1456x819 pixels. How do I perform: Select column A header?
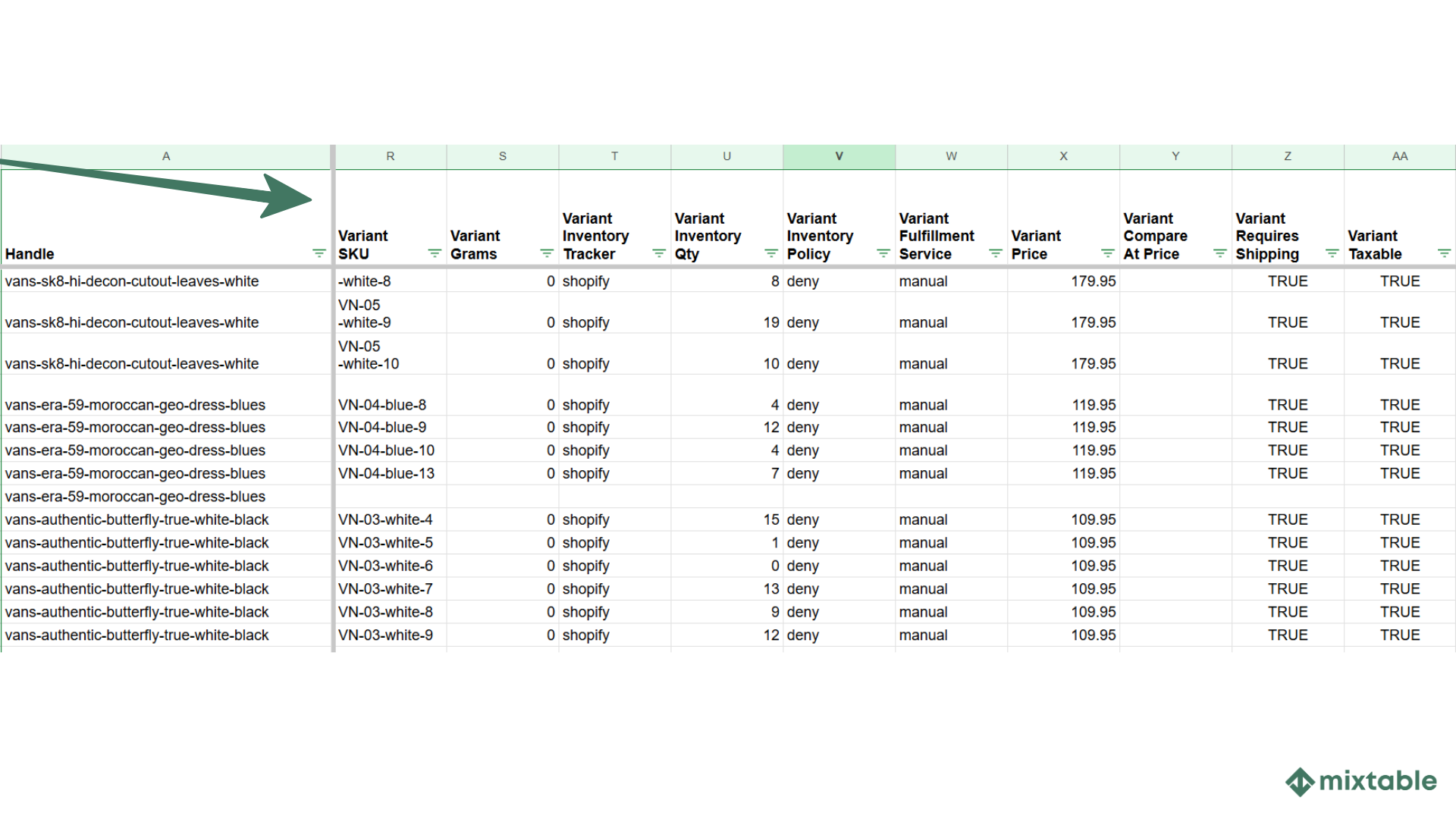pyautogui.click(x=166, y=156)
